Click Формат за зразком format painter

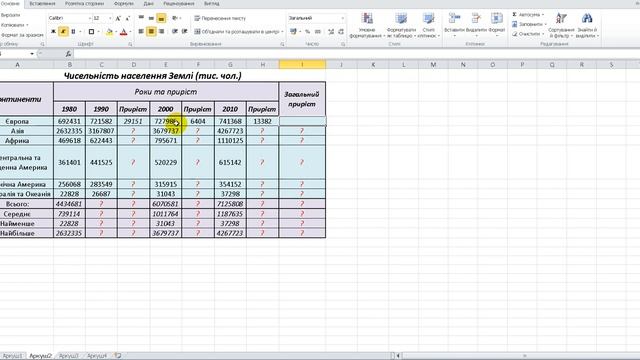click(x=22, y=35)
